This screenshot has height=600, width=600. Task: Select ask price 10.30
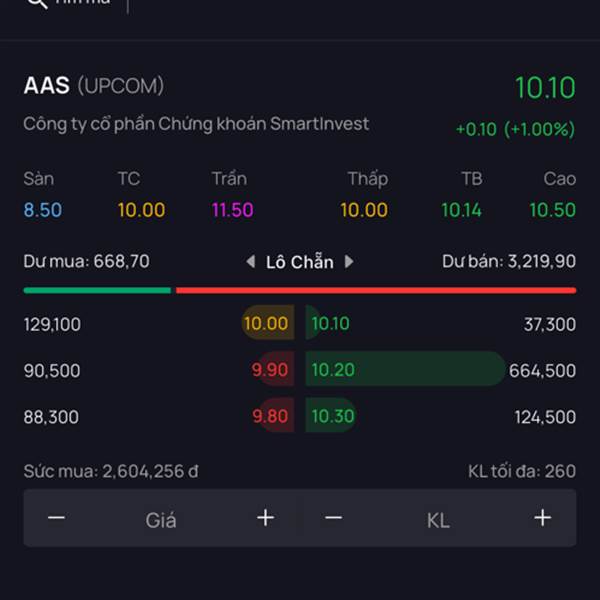click(333, 416)
